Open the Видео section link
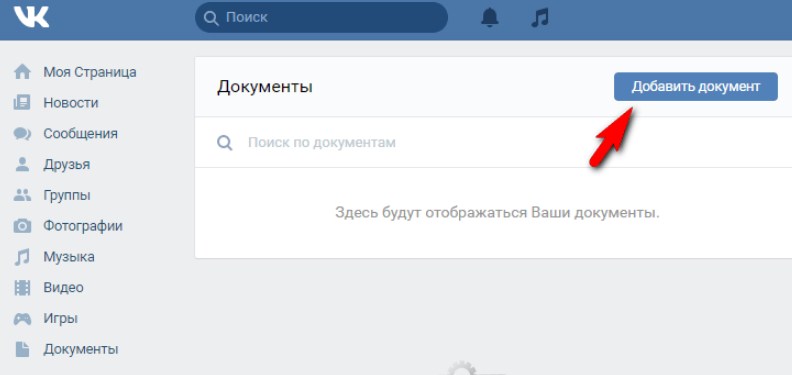The height and width of the screenshot is (375, 792). coord(63,288)
